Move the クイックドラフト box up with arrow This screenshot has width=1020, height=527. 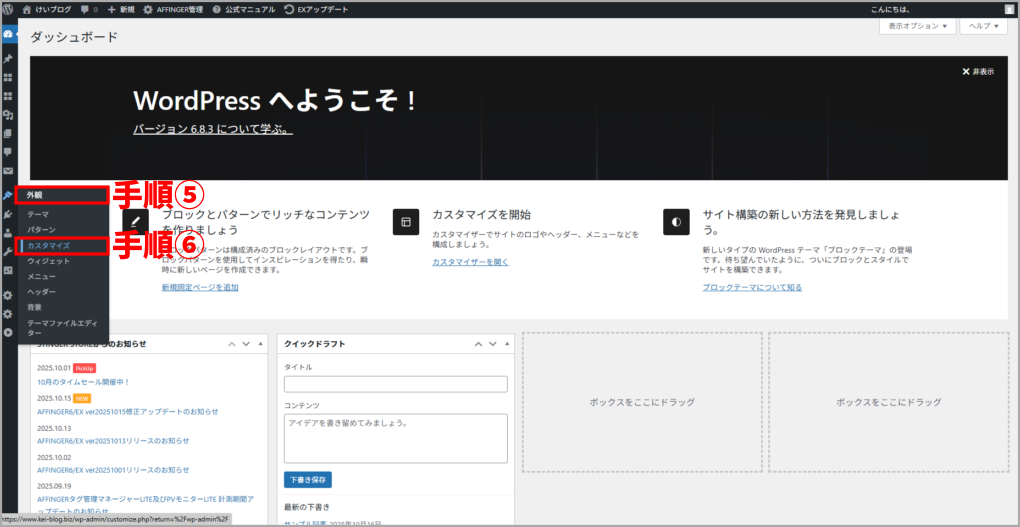click(x=465, y=344)
